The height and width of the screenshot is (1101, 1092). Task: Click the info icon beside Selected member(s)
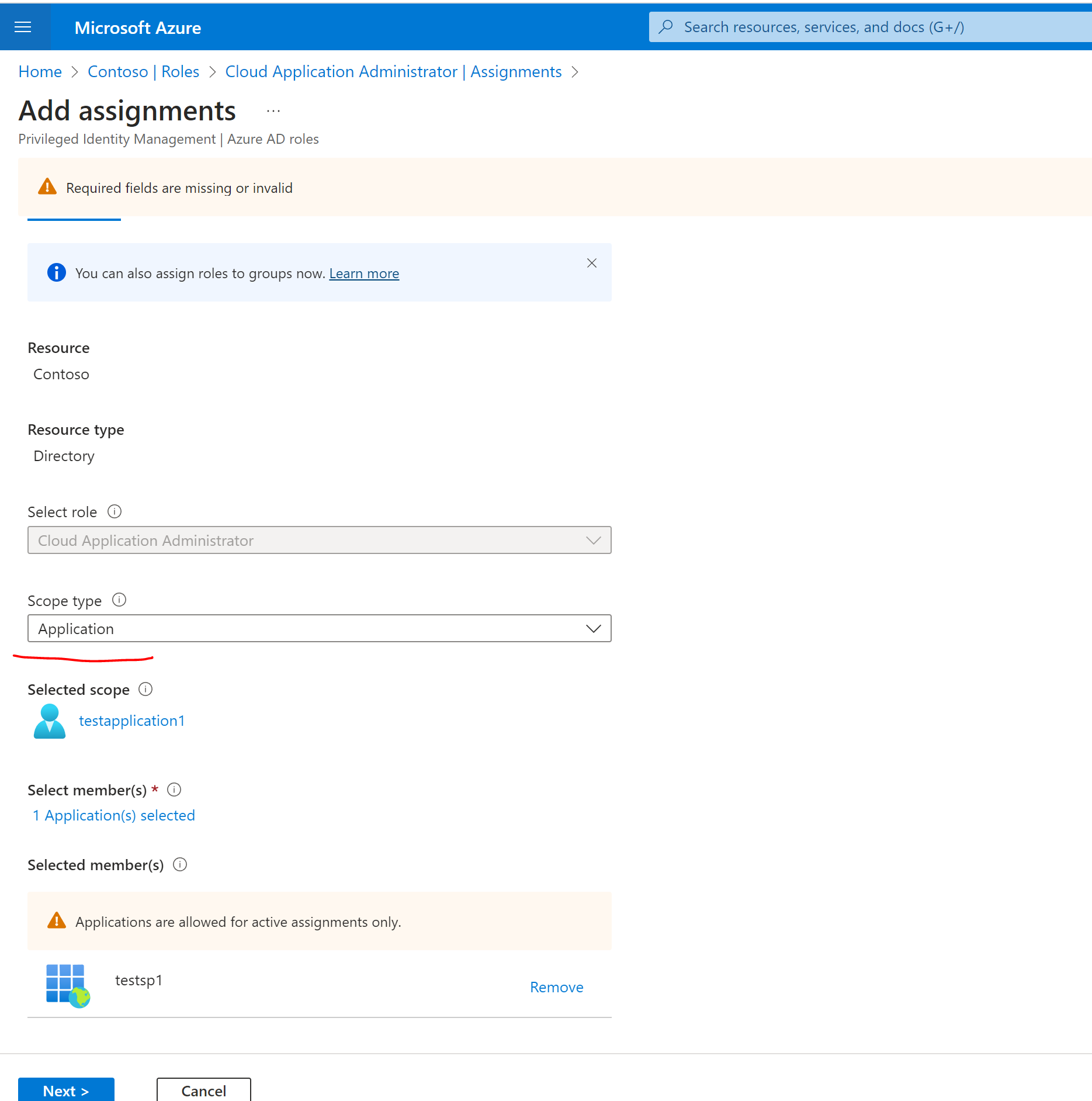[x=181, y=864]
